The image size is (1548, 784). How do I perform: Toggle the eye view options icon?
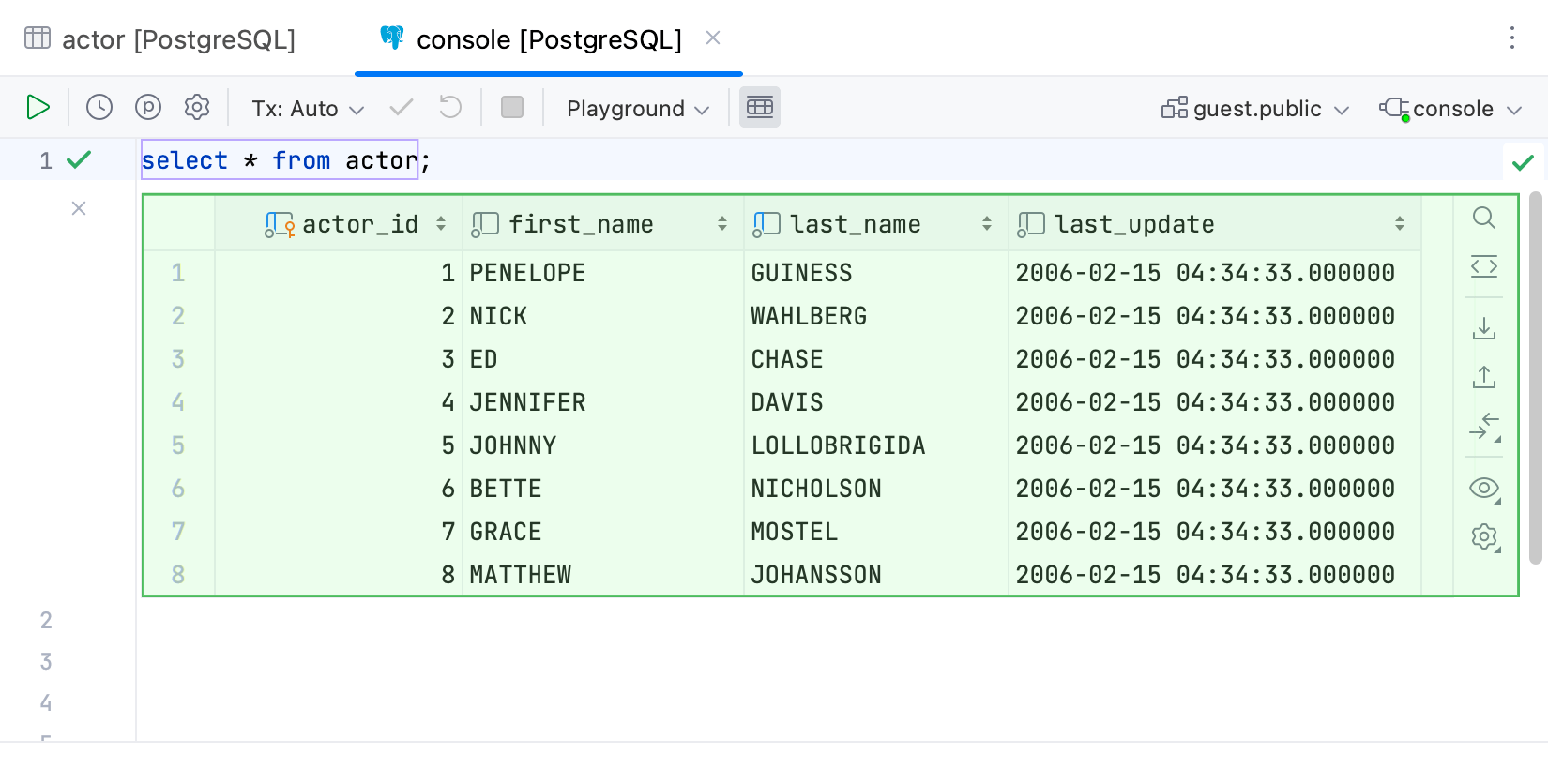(x=1484, y=489)
